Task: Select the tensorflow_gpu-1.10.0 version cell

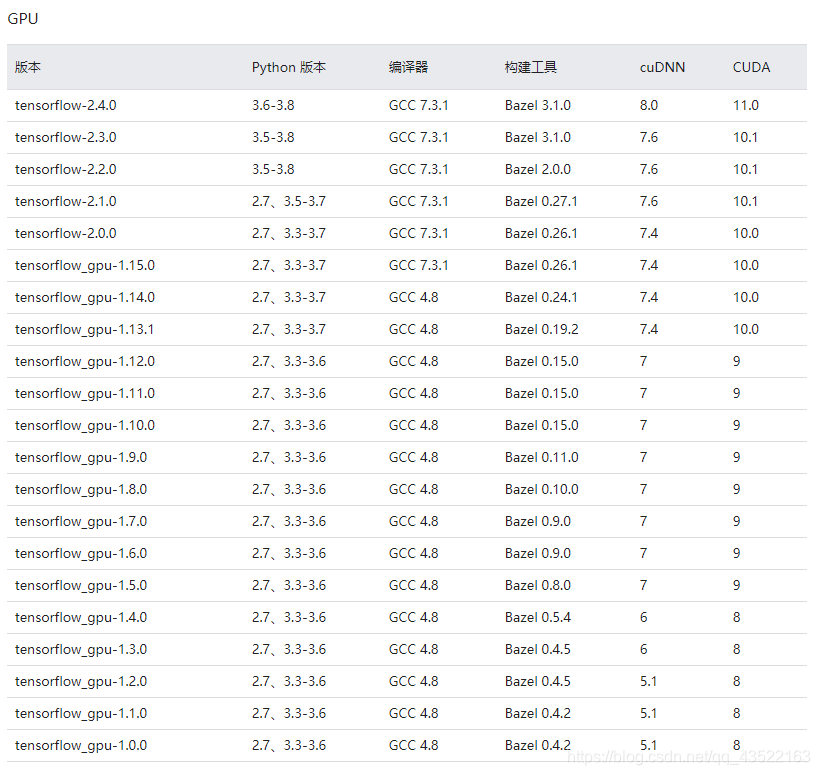Action: click(x=85, y=425)
